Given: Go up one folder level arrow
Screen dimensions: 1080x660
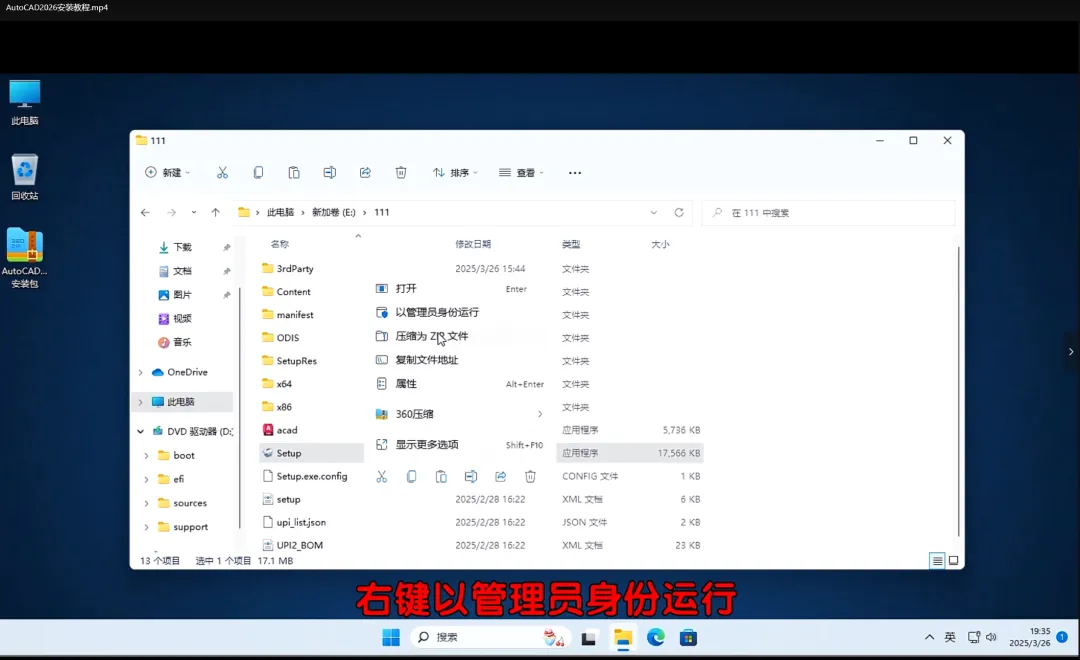Looking at the screenshot, I should pyautogui.click(x=216, y=212).
